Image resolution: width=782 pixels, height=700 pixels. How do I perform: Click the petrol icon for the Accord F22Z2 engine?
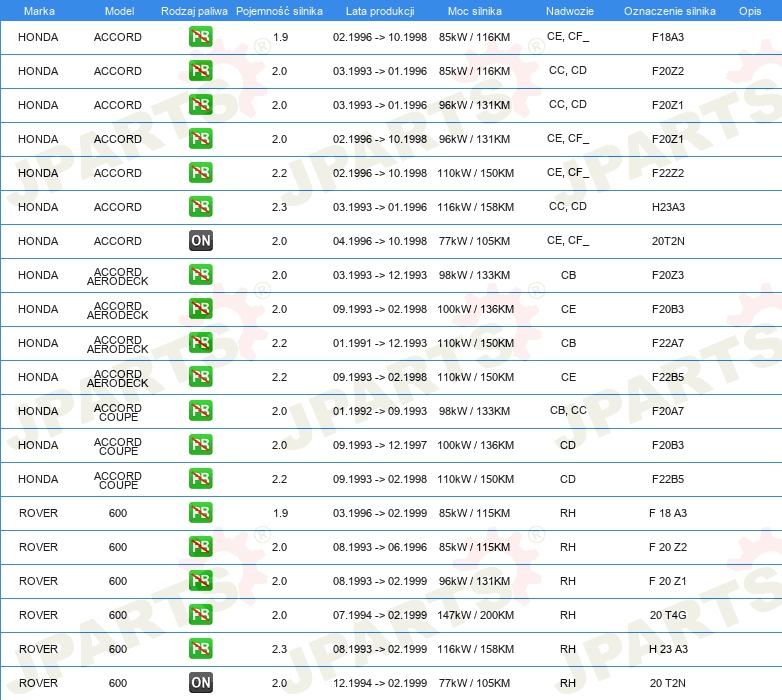click(200, 173)
